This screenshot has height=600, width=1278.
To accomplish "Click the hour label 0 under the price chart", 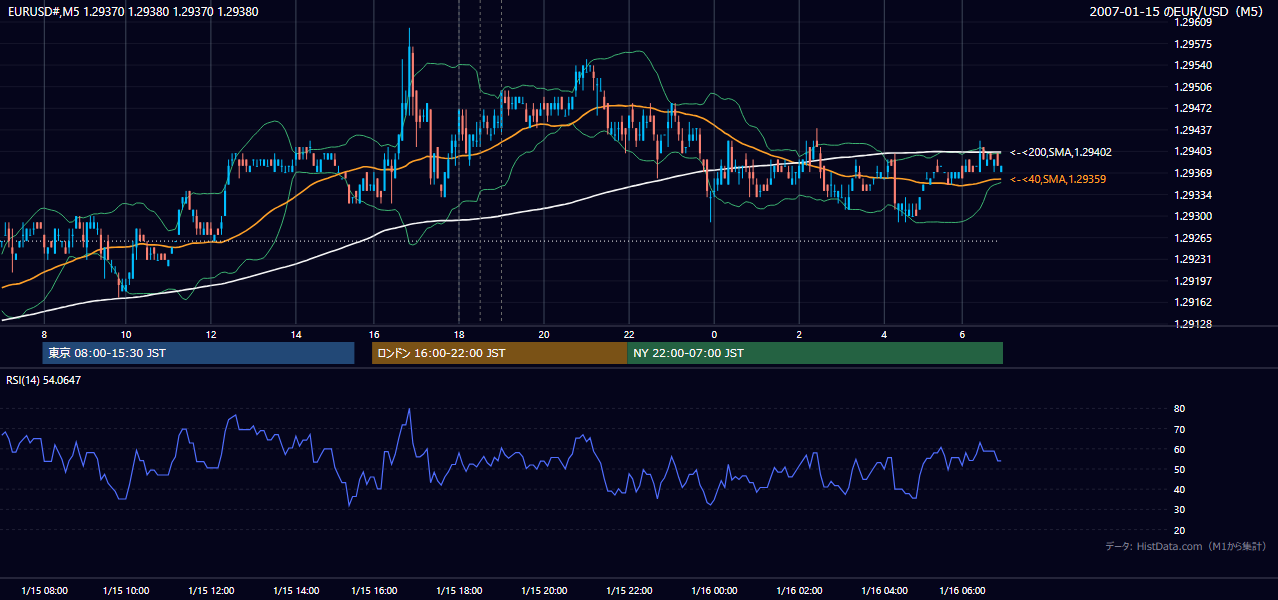I will pyautogui.click(x=714, y=333).
